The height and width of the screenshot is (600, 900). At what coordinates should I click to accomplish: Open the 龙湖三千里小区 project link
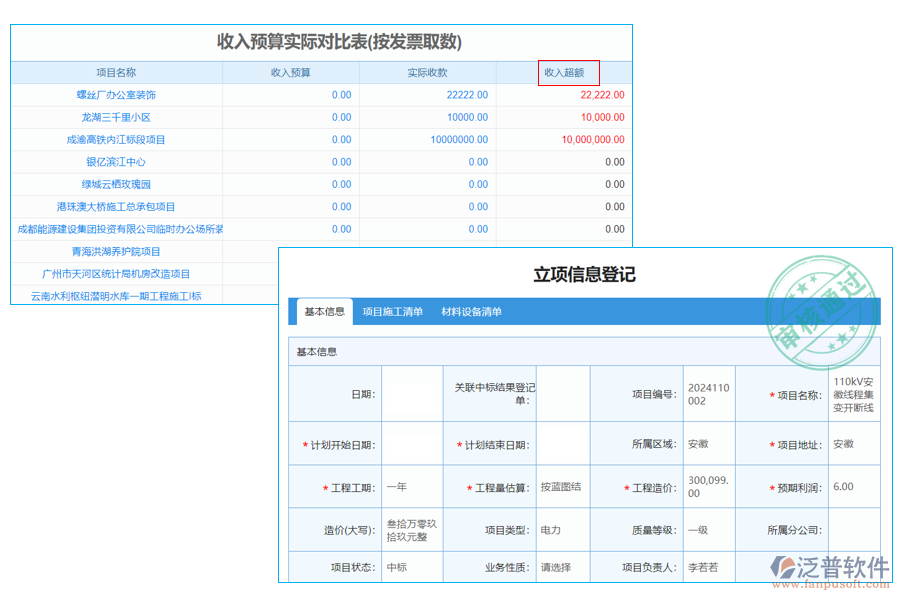(118, 117)
